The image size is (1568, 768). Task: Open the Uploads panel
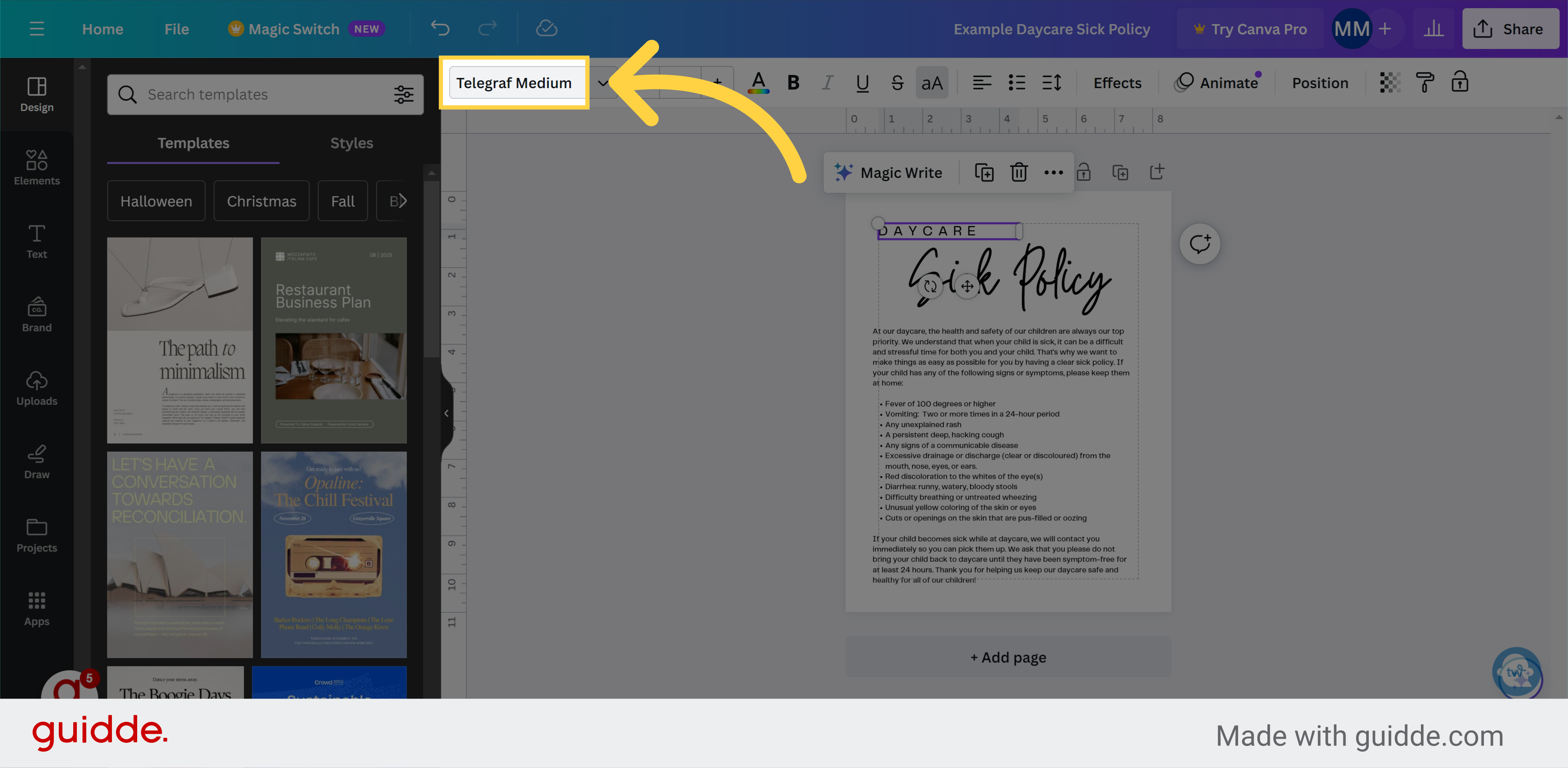coord(36,388)
